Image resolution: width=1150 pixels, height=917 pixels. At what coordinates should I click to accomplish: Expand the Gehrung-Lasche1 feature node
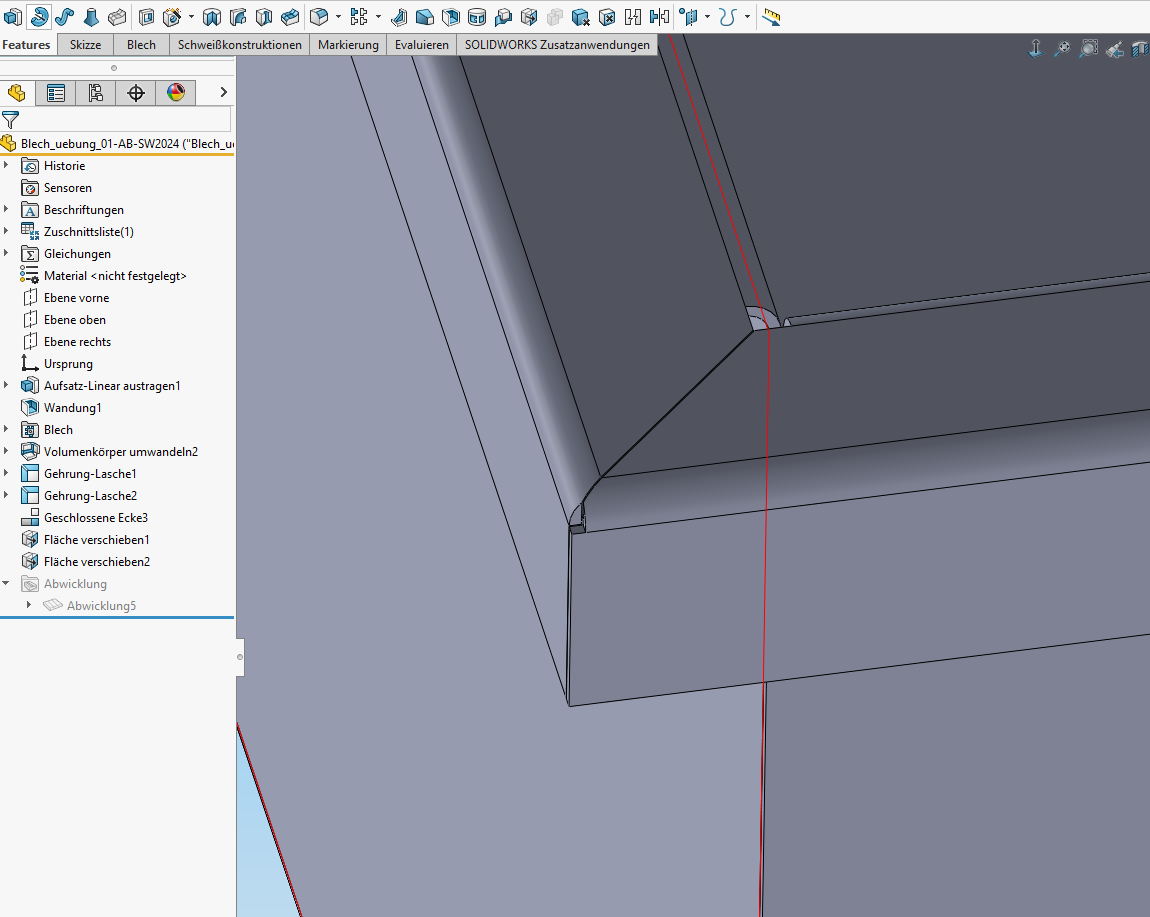pos(7,474)
